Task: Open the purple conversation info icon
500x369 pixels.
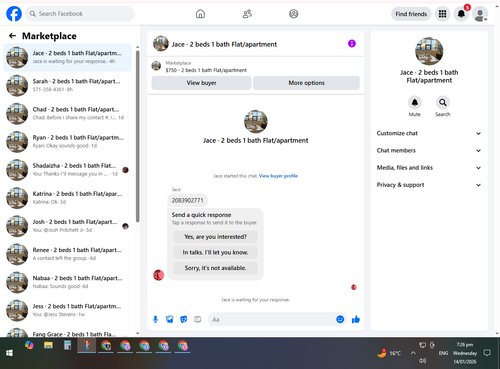Action: click(352, 44)
